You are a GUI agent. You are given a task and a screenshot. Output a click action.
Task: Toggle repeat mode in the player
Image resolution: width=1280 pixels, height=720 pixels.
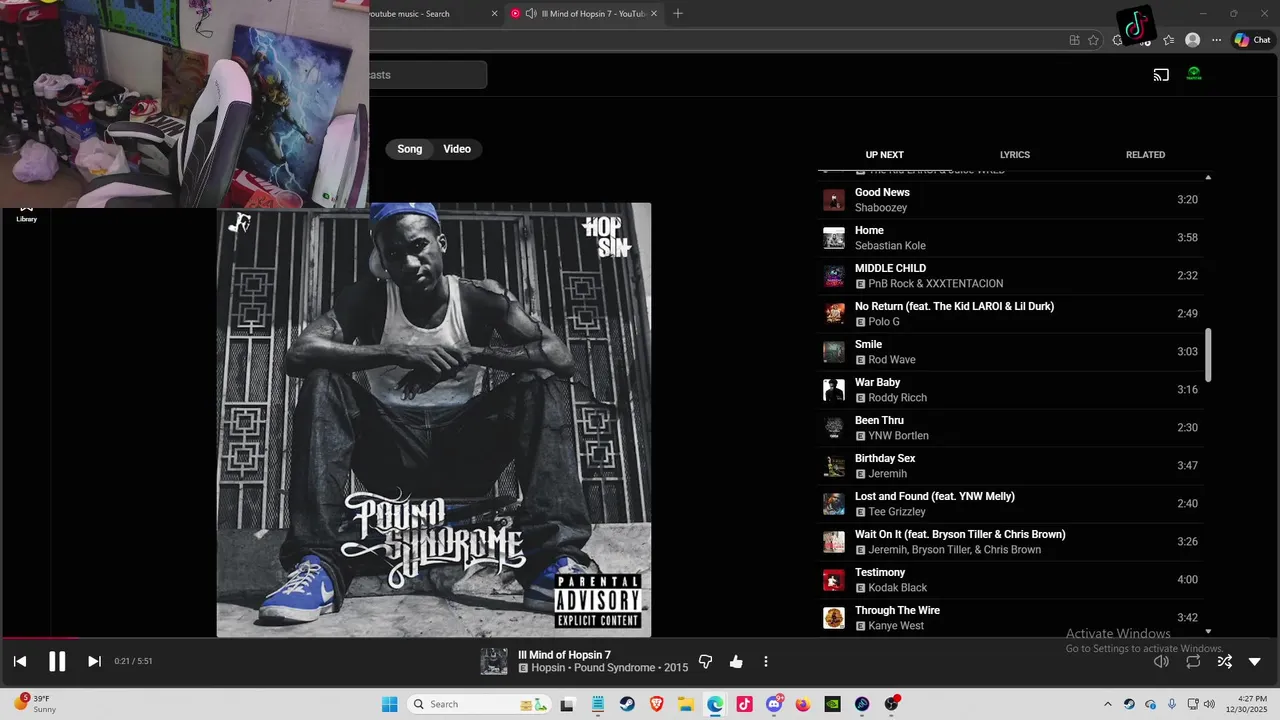(1193, 661)
